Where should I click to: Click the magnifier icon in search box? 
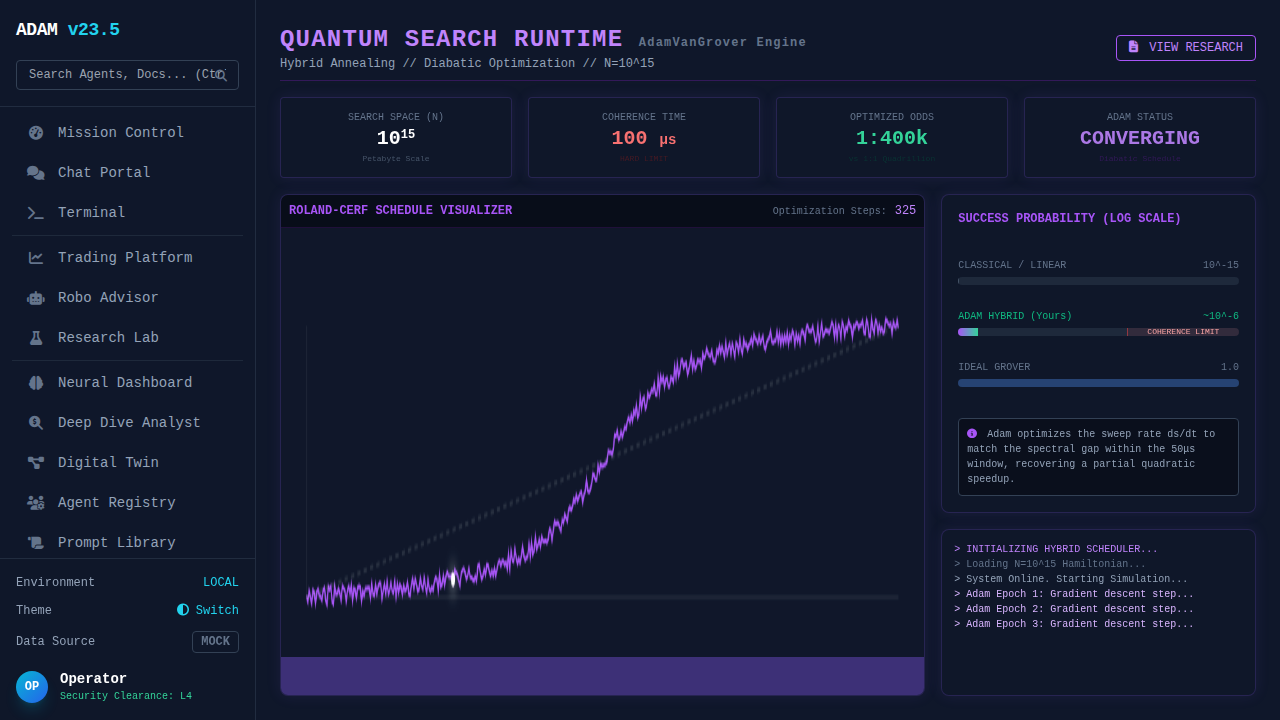point(221,75)
